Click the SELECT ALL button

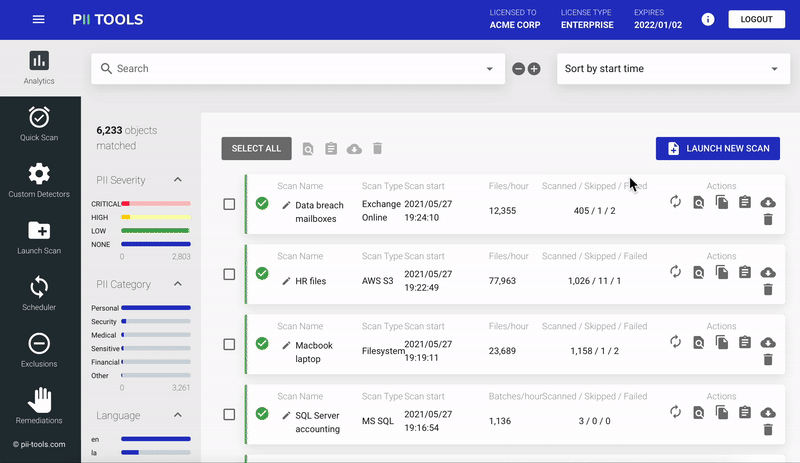(x=256, y=149)
